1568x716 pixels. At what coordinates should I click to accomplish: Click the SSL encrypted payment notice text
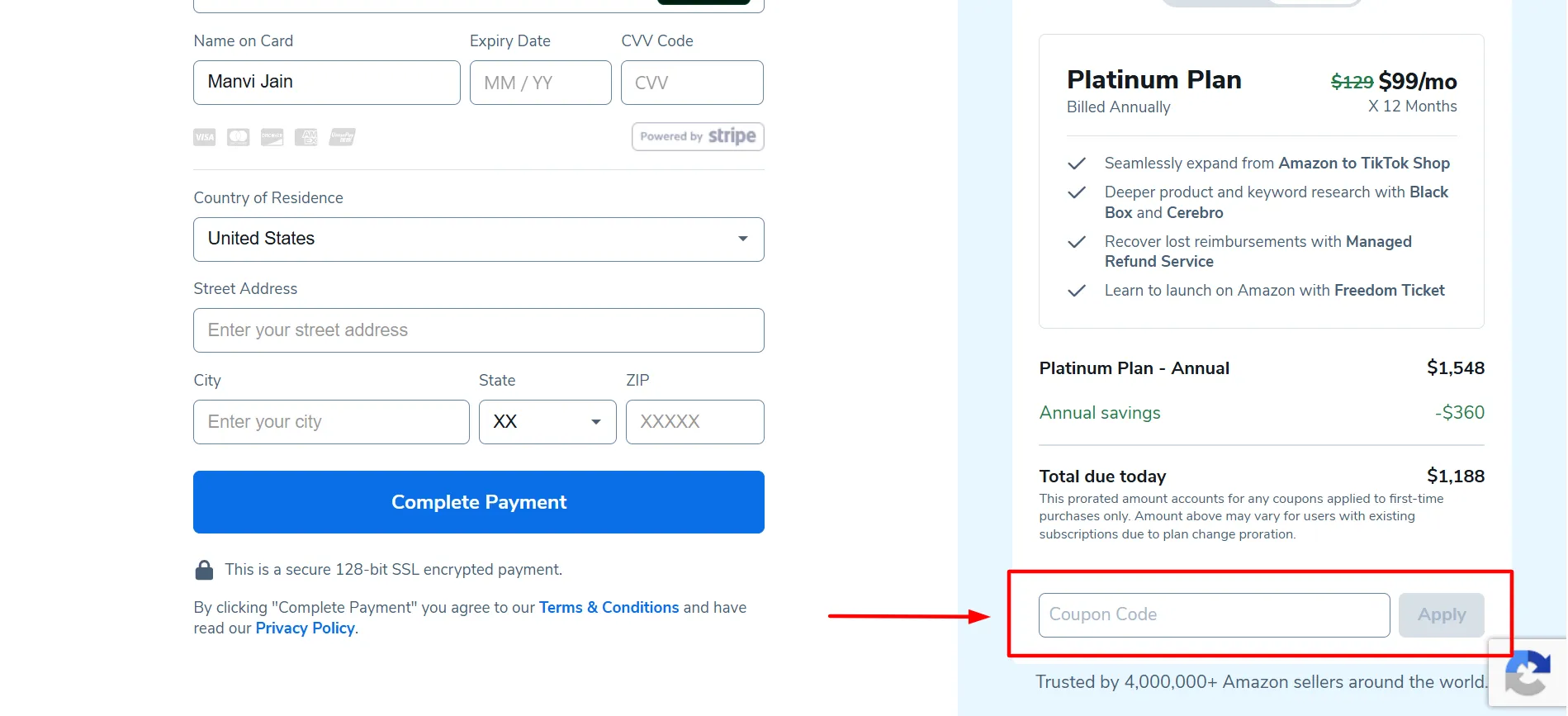coord(394,570)
